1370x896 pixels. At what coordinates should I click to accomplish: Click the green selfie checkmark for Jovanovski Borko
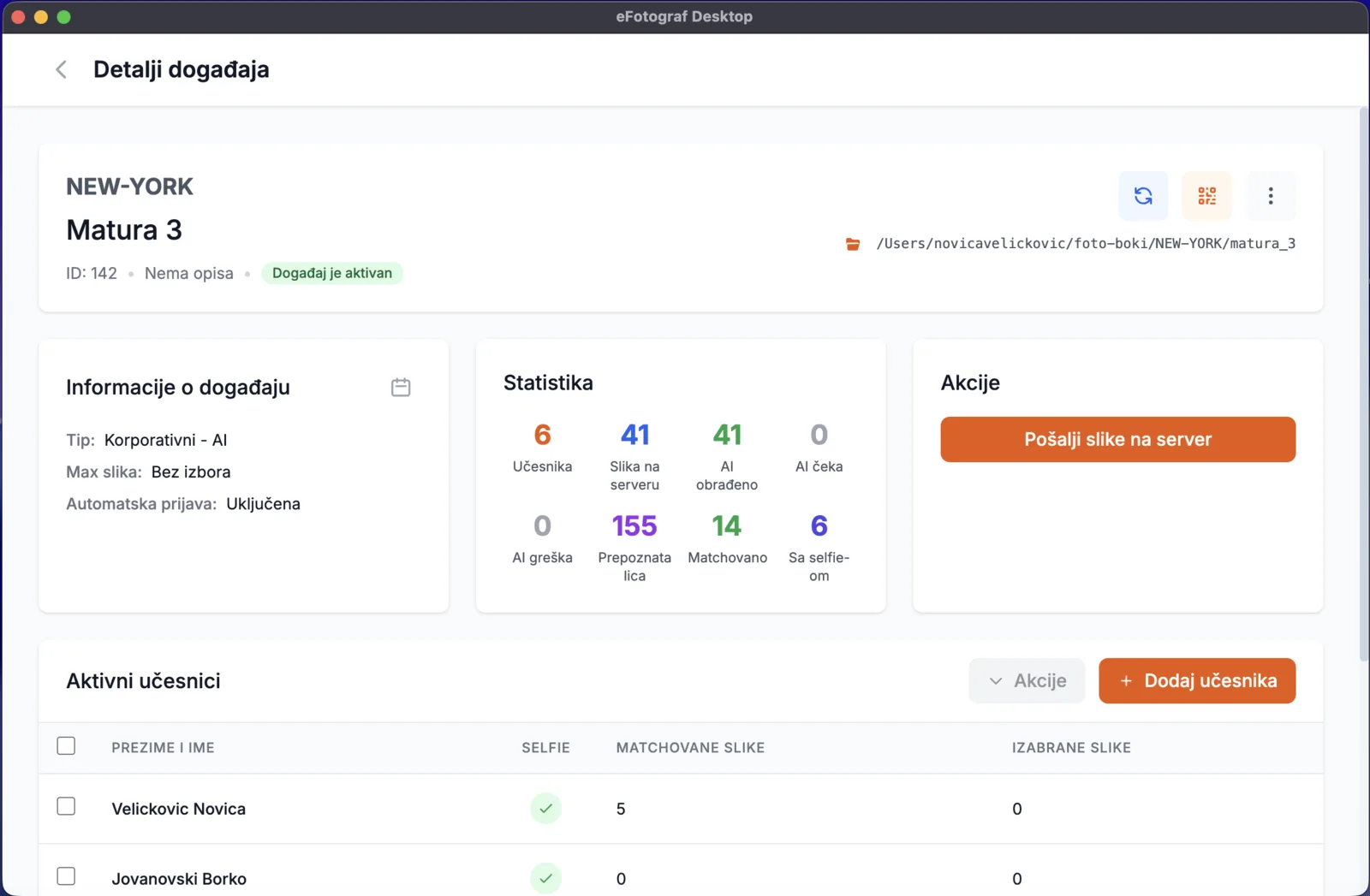point(545,878)
